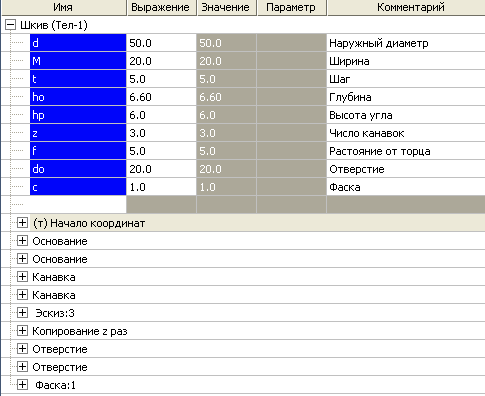The height and width of the screenshot is (396, 485).
Task: Select variable name z
Action: tap(78, 133)
